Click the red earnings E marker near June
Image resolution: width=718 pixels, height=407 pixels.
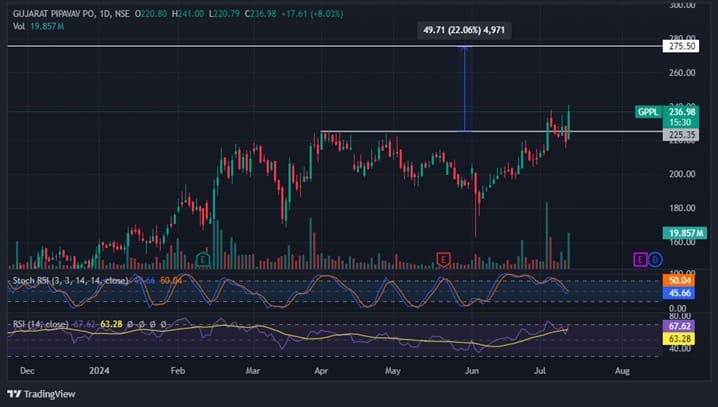pos(444,260)
